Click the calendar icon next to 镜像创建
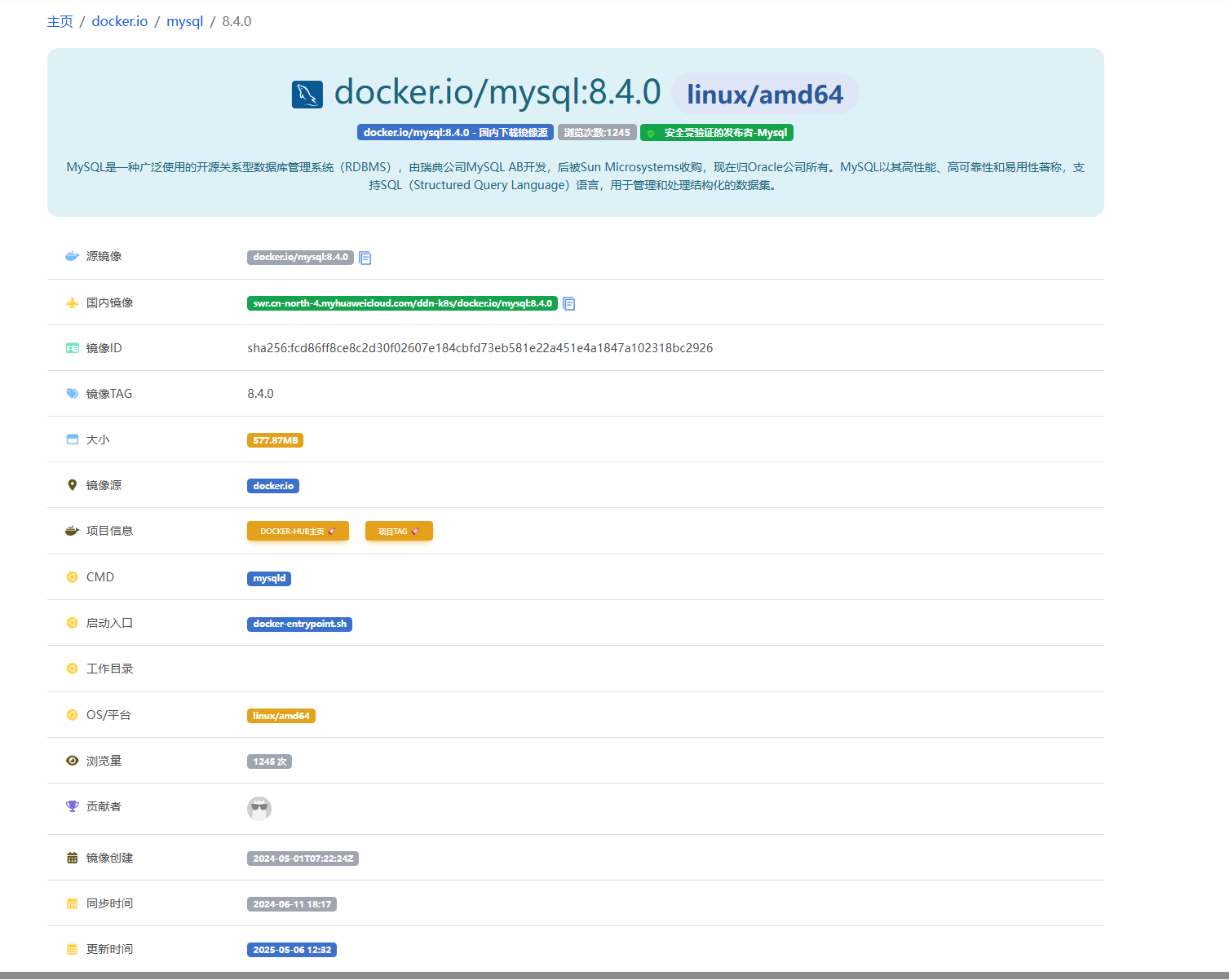This screenshot has height=980, width=1229. coord(72,857)
